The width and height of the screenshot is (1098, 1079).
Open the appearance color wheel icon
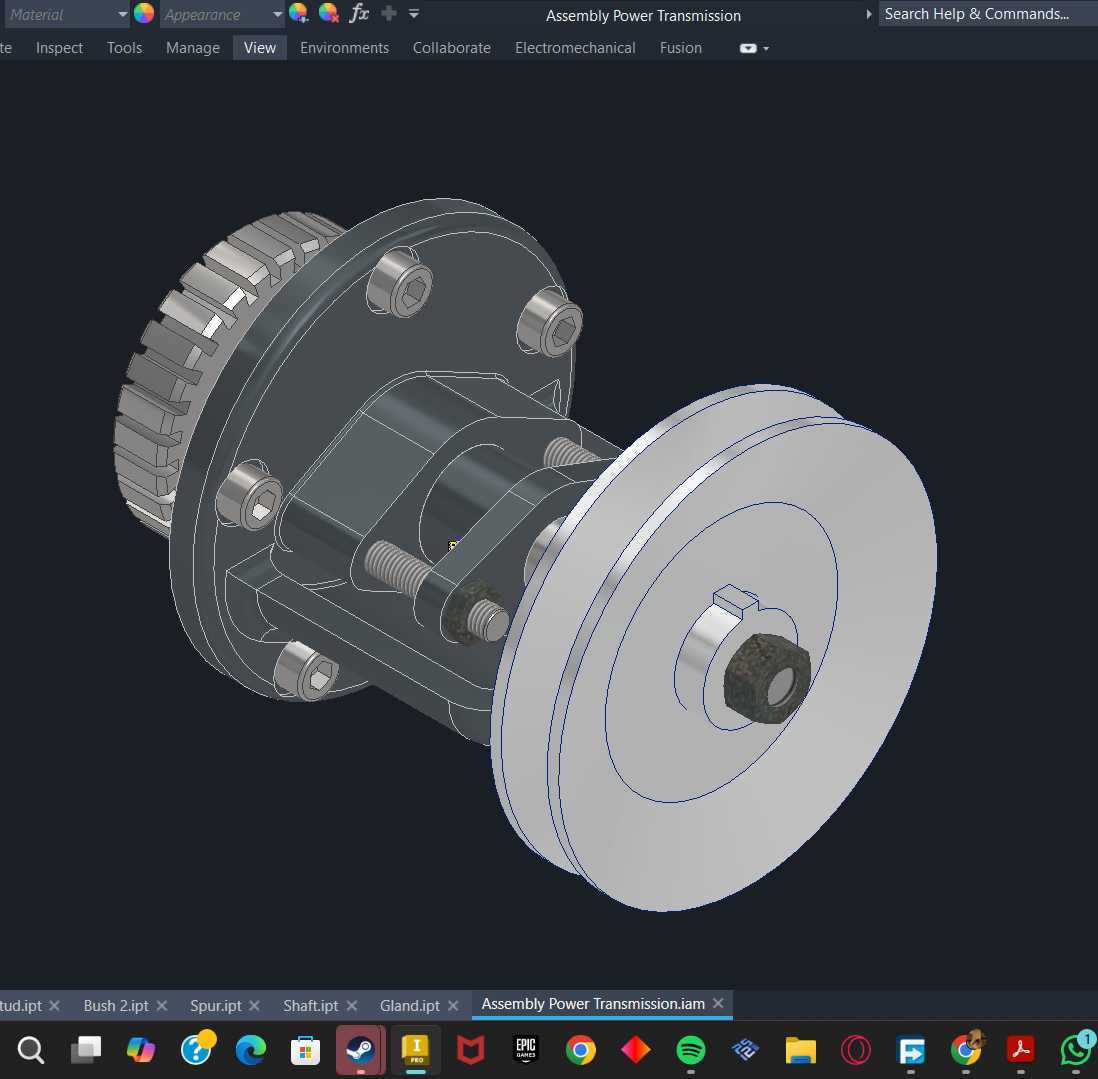pyautogui.click(x=144, y=13)
